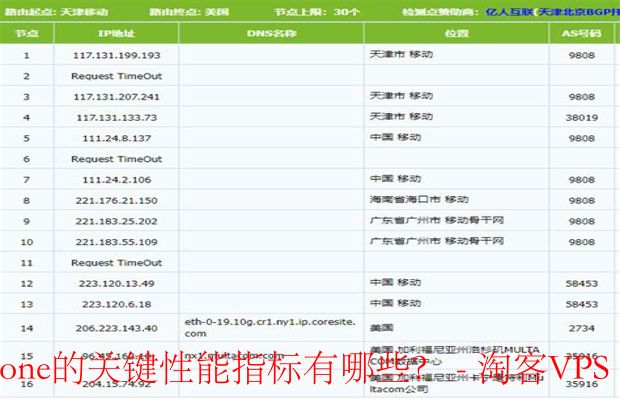
Task: Select row 9 location 广东省广州市 移动骨干网
Action: click(x=437, y=220)
